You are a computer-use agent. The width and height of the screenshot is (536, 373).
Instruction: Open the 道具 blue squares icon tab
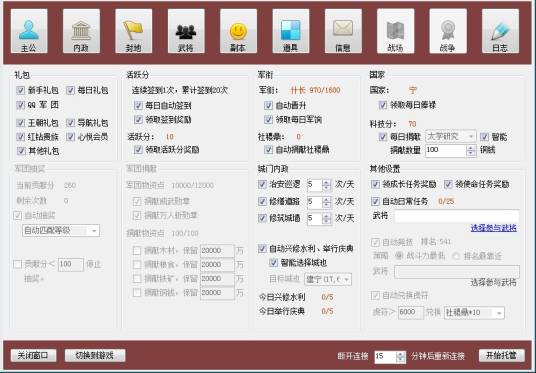291,31
